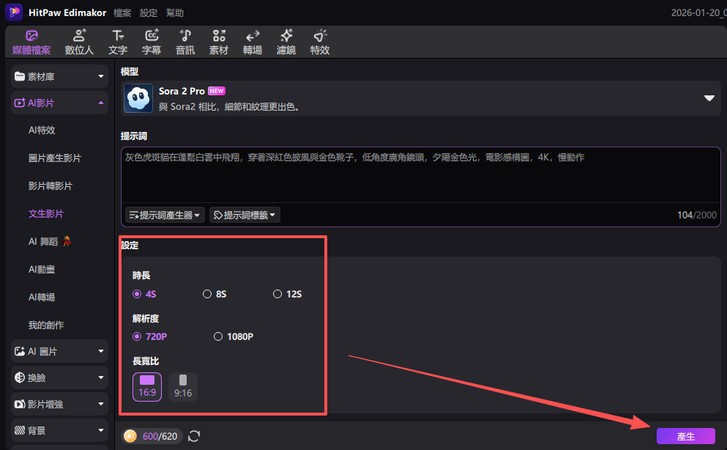Select the 文字 text tool
This screenshot has height=450, width=727.
click(118, 42)
